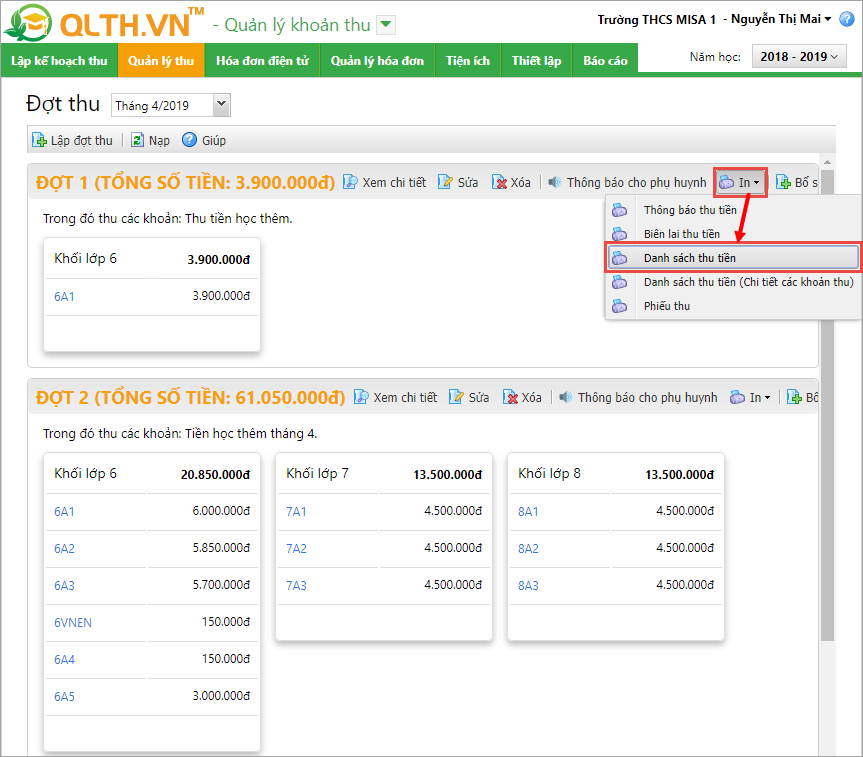
Task: Click Xem chi tiết icon for Đợt 1
Action: [350, 182]
